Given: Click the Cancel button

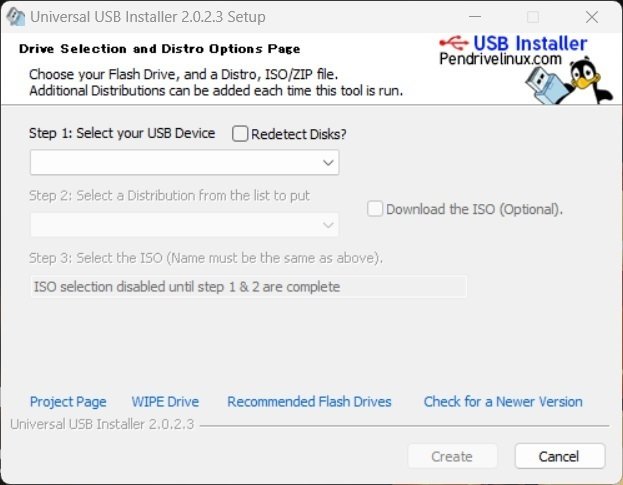Looking at the screenshot, I should click(x=560, y=456).
